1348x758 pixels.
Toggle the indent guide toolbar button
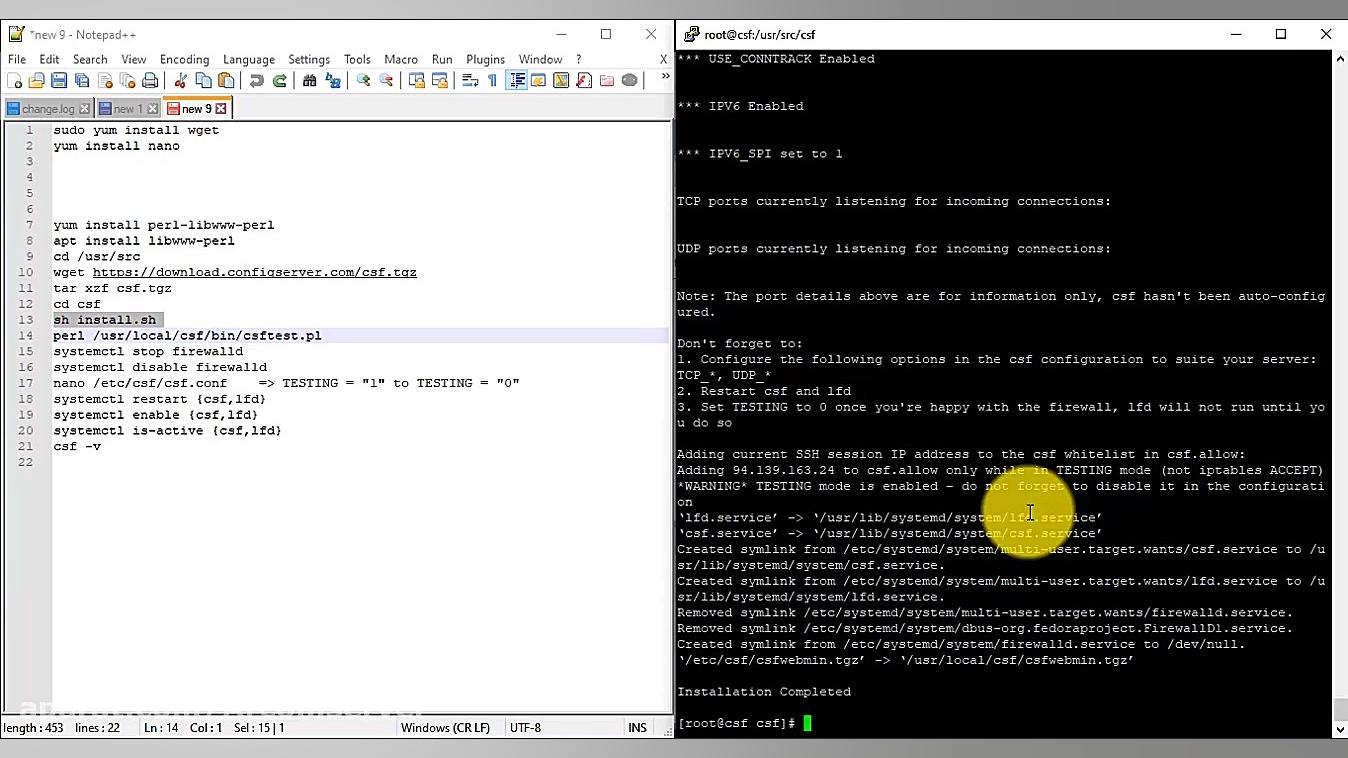point(517,81)
